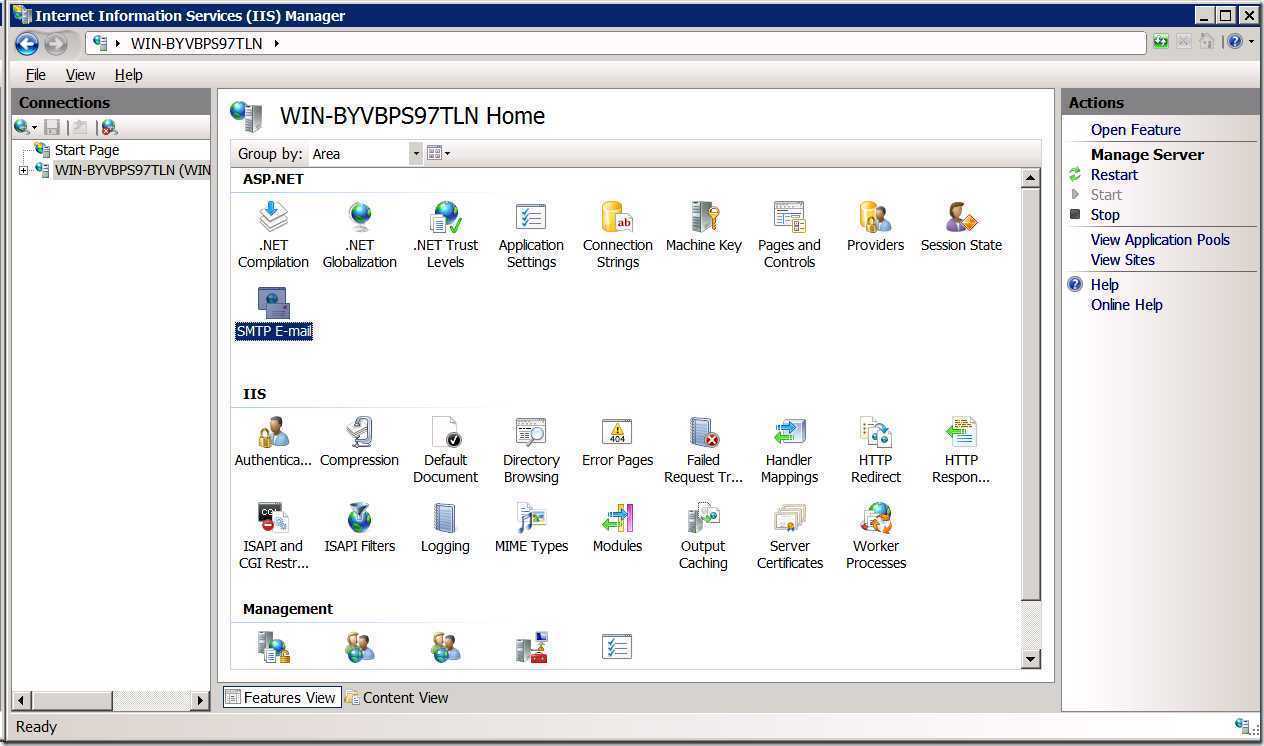The height and width of the screenshot is (746, 1264).
Task: Click the refresh page icon beside address bar
Action: click(1160, 42)
